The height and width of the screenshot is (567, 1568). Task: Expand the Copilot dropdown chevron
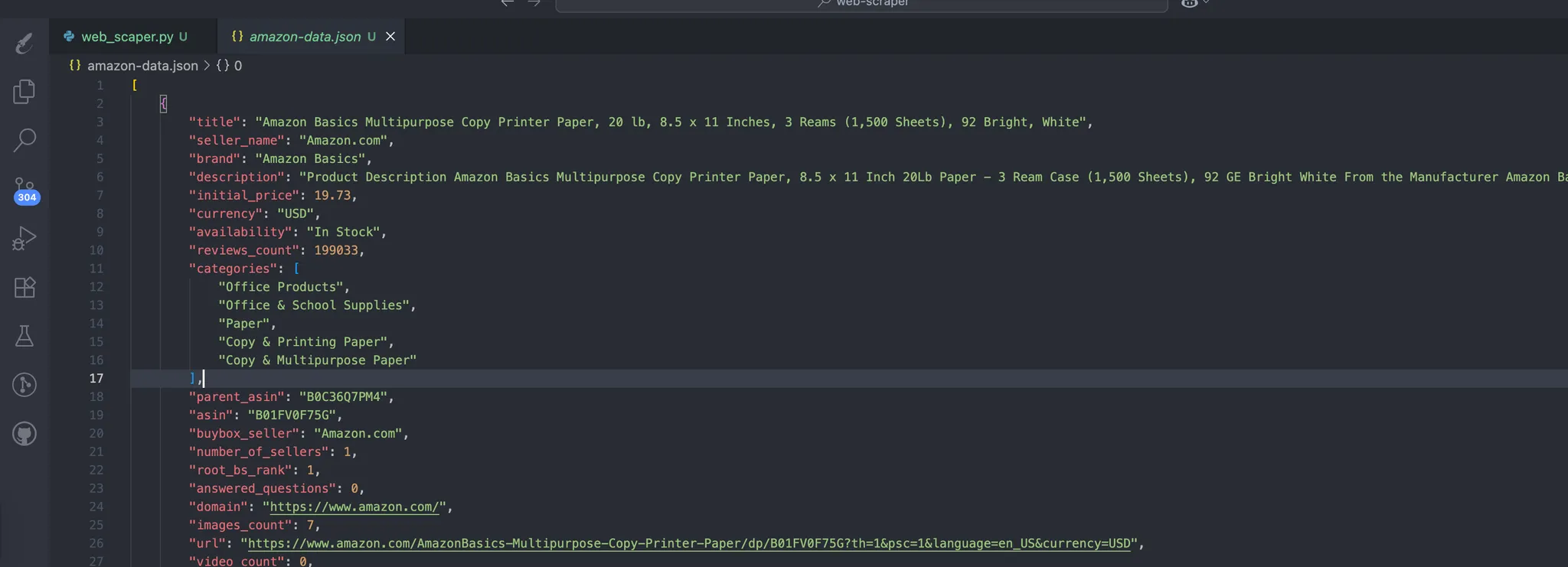pos(1207,3)
